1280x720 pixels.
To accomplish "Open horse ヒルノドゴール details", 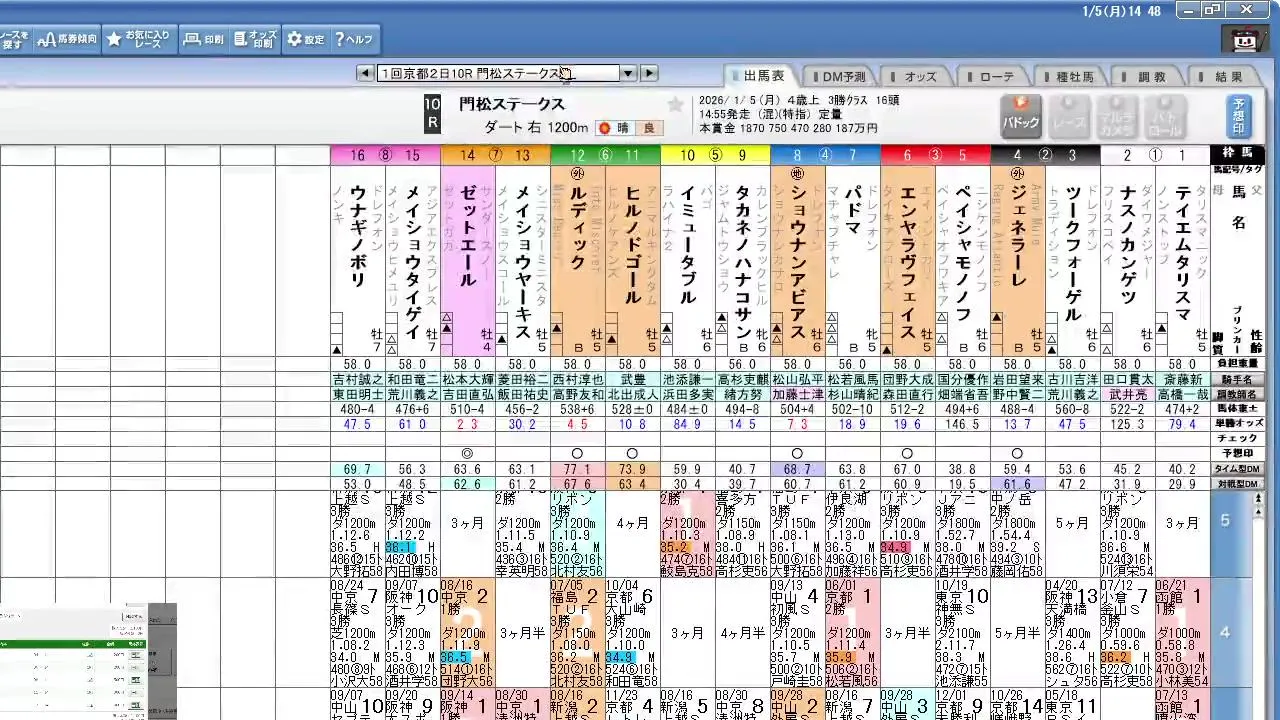I will (633, 245).
